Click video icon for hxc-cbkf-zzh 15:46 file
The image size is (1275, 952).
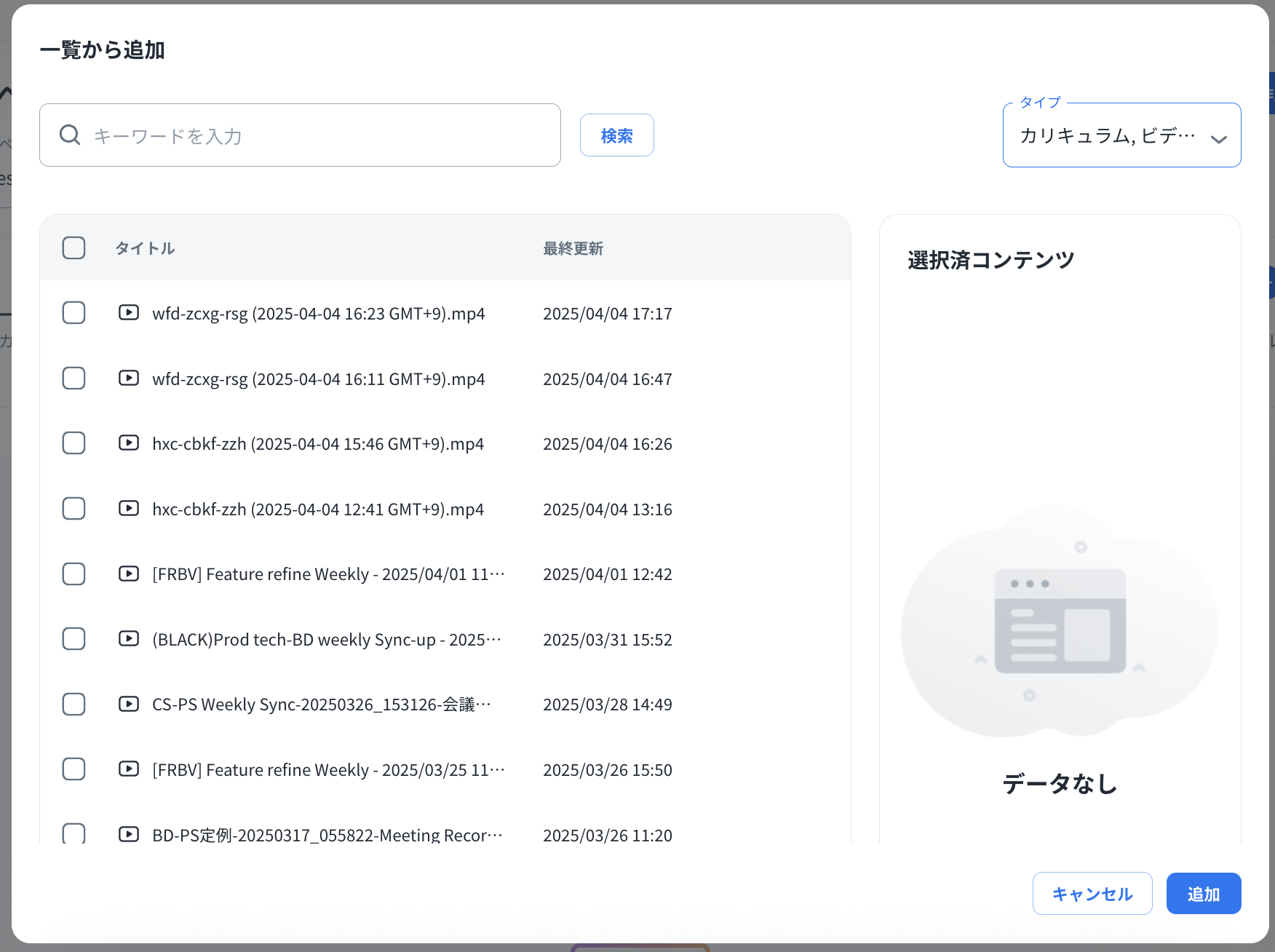[x=129, y=443]
